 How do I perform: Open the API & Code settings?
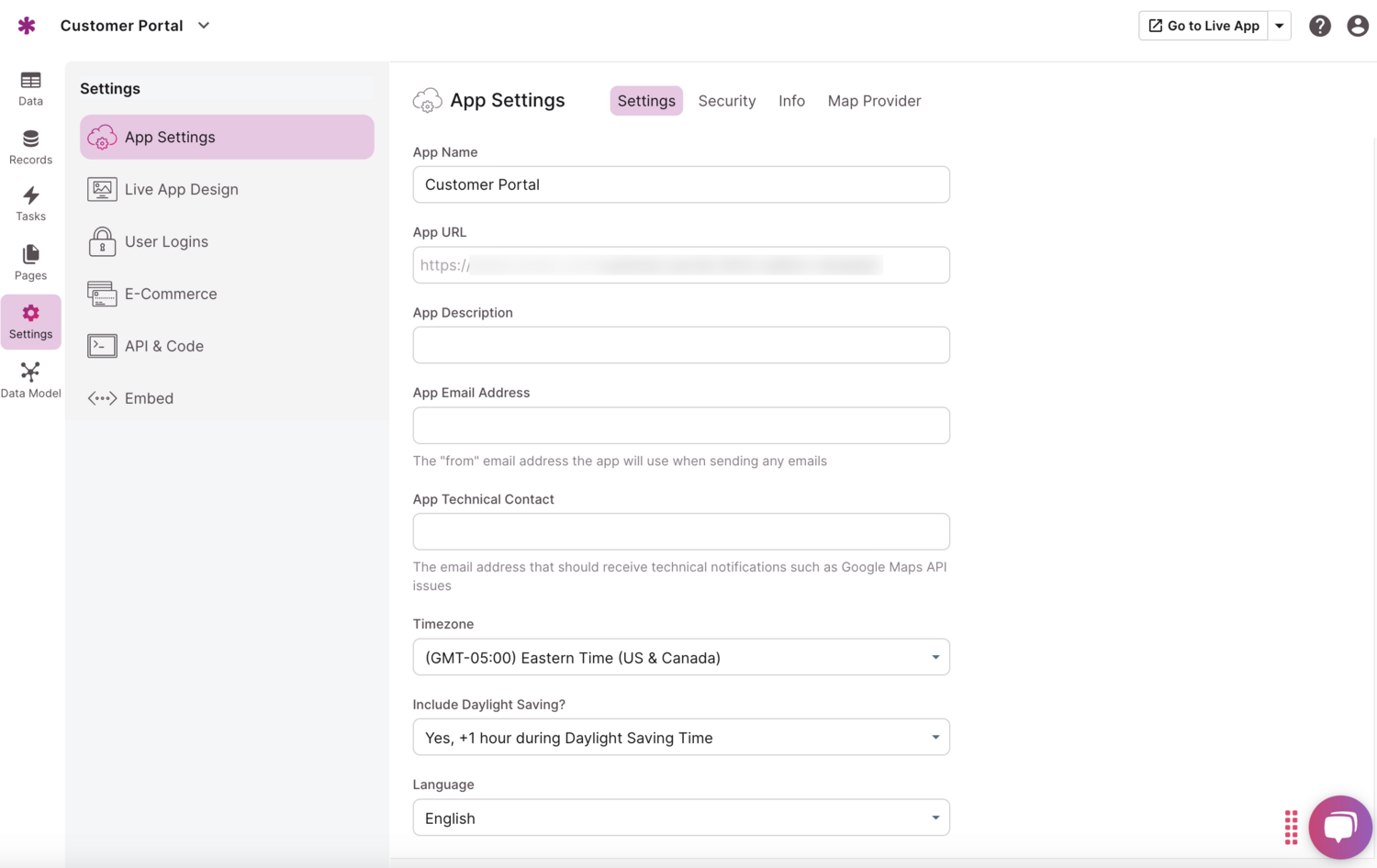click(x=163, y=346)
